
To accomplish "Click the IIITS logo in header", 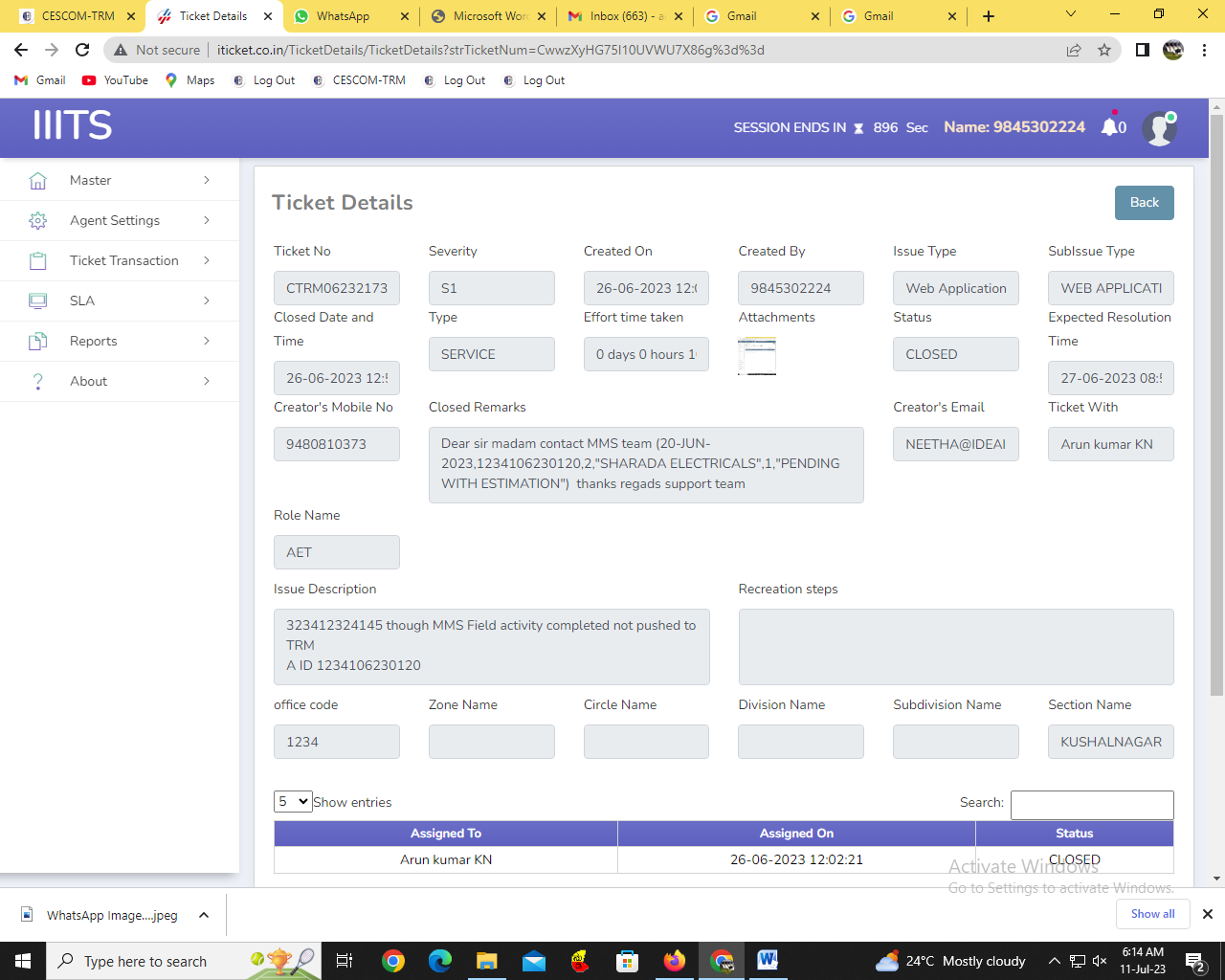I will click(73, 125).
